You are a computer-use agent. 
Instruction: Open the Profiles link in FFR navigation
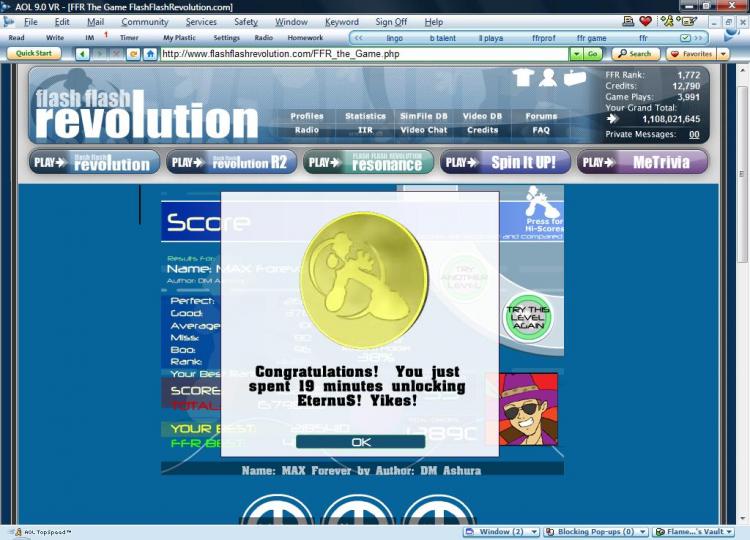(307, 116)
